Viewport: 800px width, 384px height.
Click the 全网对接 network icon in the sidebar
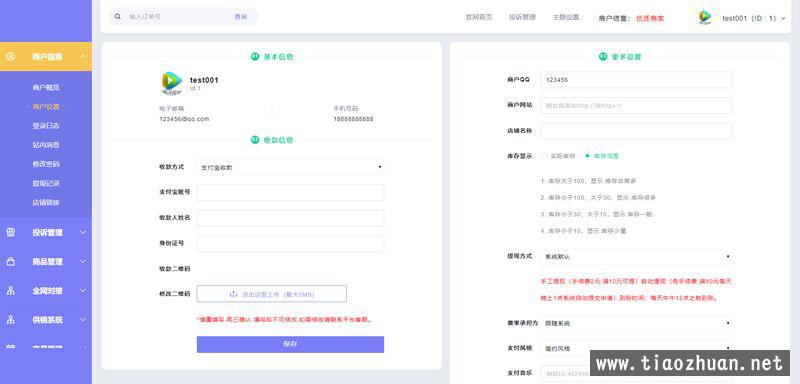[x=11, y=291]
